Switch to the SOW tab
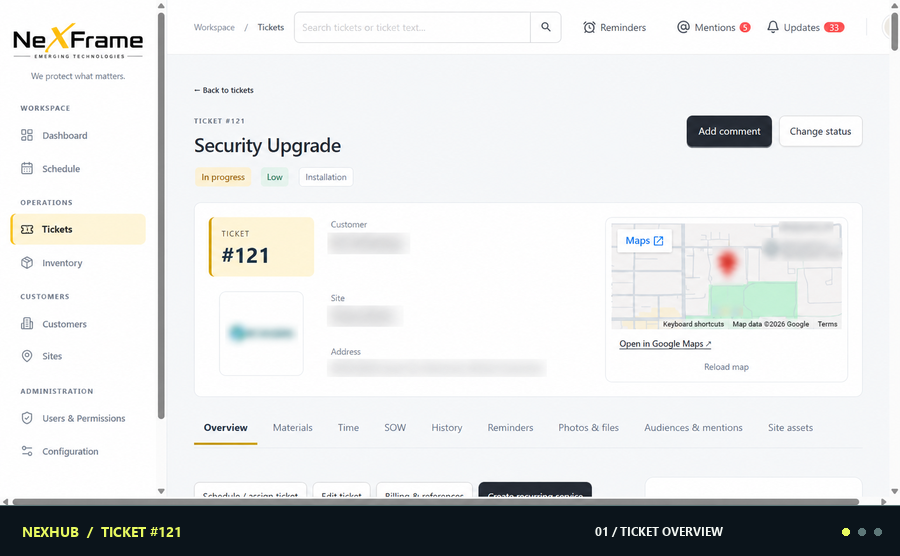 pyautogui.click(x=395, y=427)
